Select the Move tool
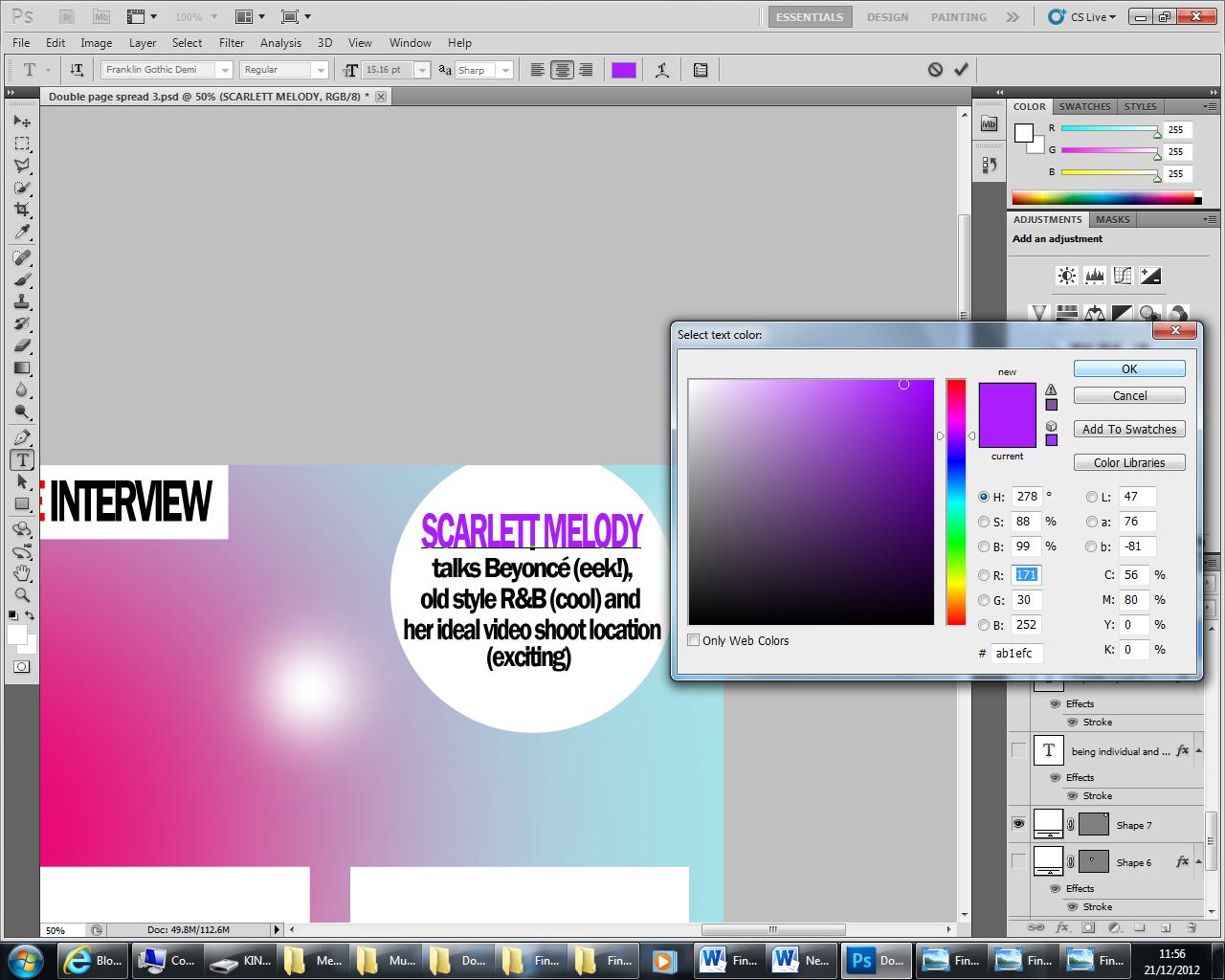The height and width of the screenshot is (980, 1225). (21, 122)
